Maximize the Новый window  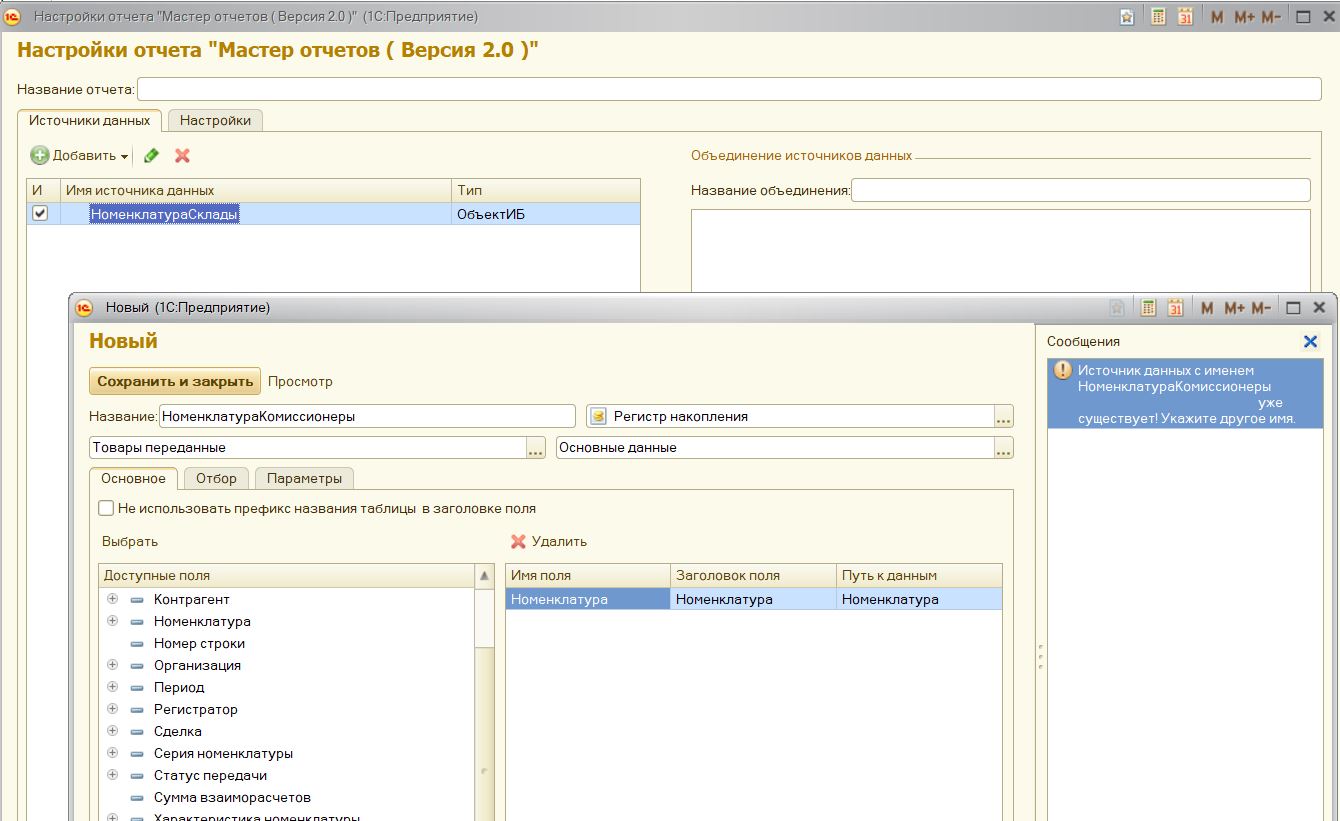coord(1293,308)
